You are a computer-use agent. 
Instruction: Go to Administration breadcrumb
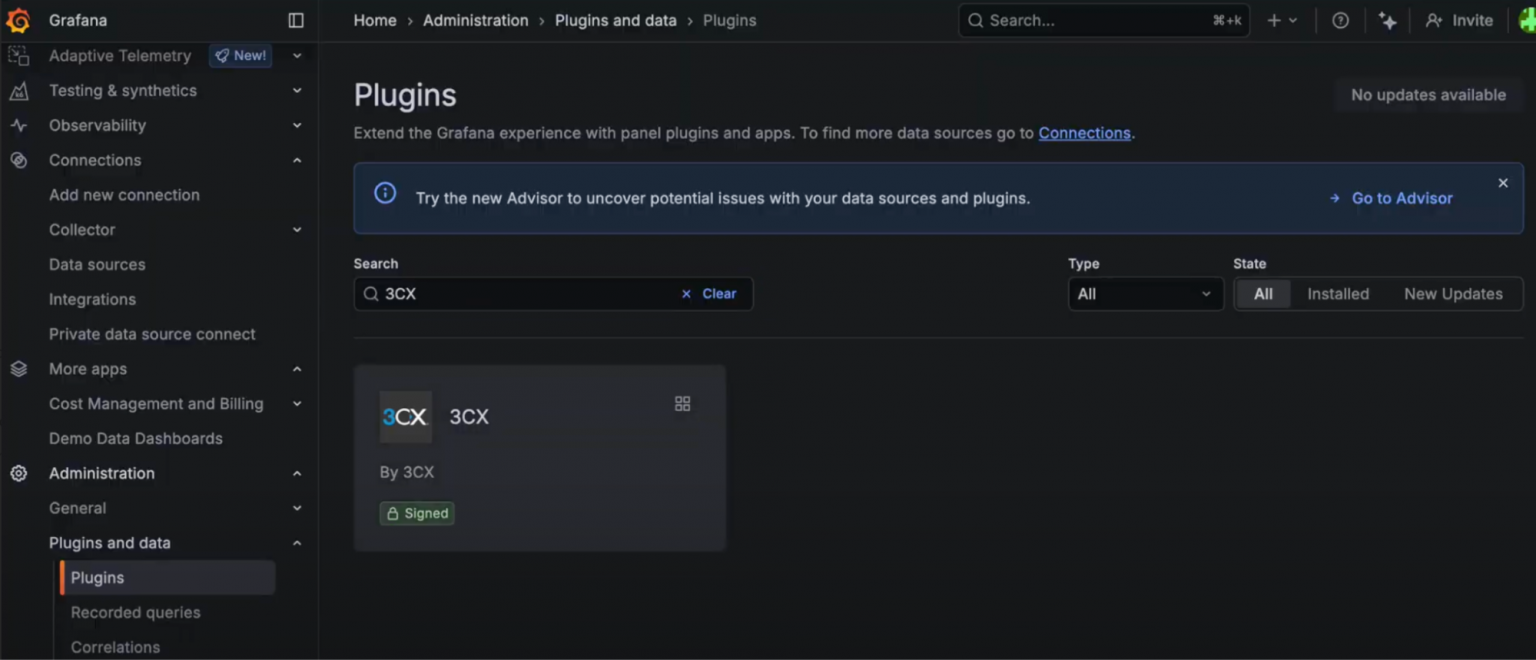pyautogui.click(x=476, y=20)
